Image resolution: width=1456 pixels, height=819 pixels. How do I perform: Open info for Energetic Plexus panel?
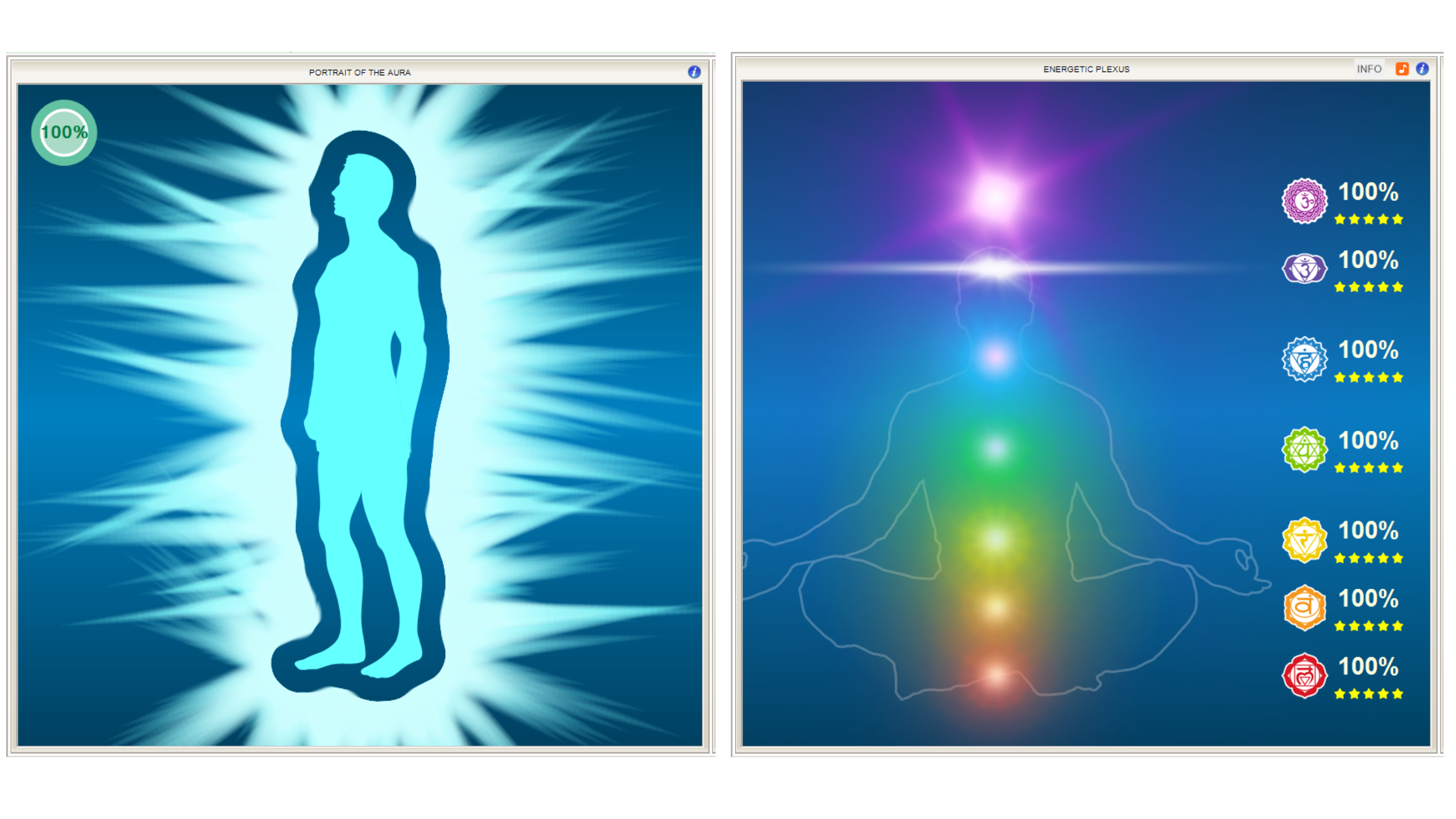1422,69
